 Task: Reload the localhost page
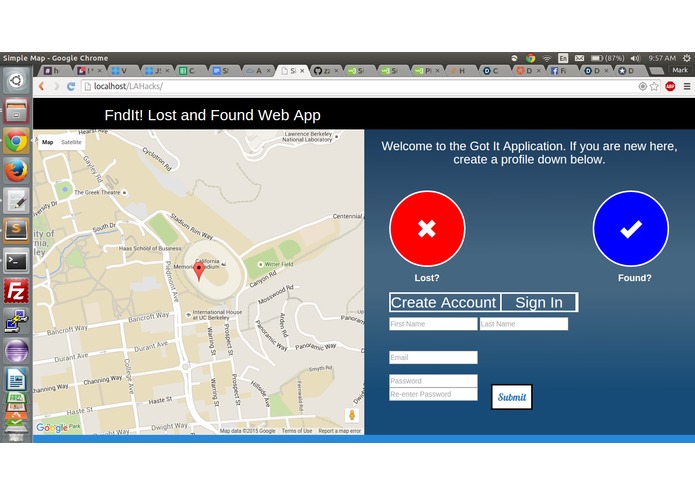click(71, 86)
